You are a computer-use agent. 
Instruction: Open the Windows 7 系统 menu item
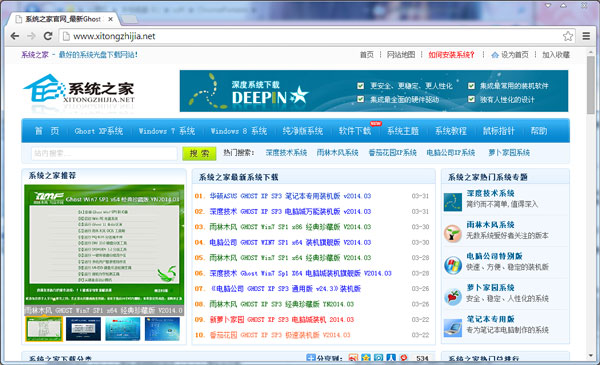tap(167, 131)
